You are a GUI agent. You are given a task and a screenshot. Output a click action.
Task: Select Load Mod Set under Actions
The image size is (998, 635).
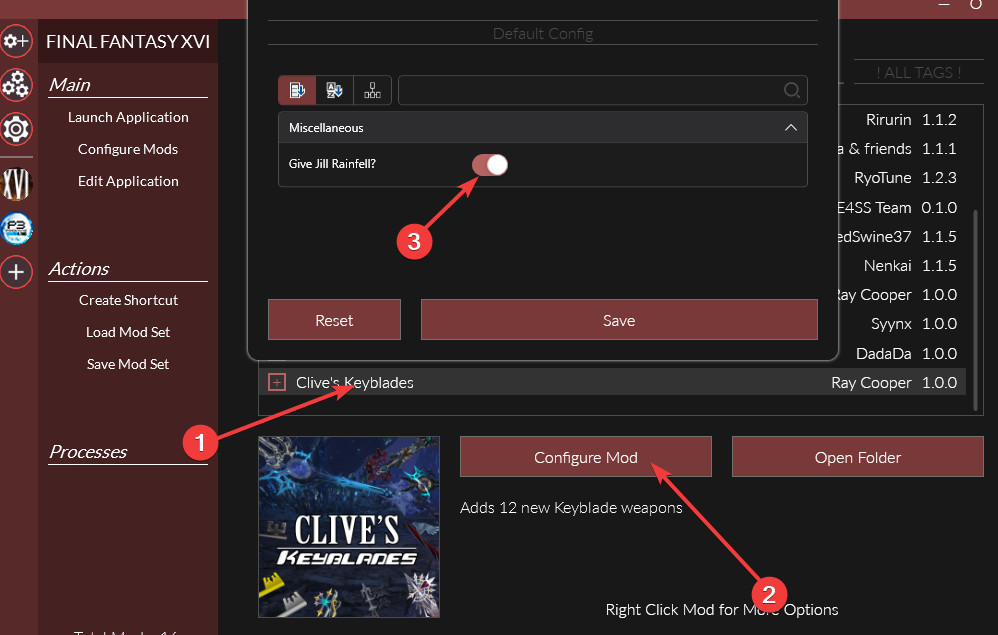(128, 331)
